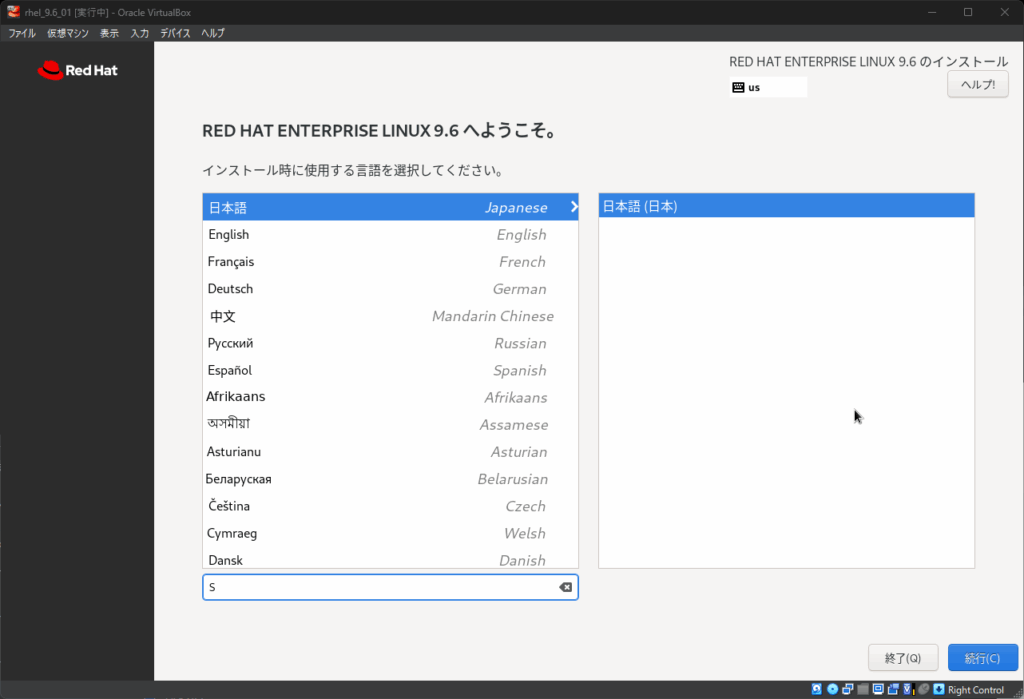Select English in the language list
This screenshot has width=1024, height=699.
tap(391, 235)
